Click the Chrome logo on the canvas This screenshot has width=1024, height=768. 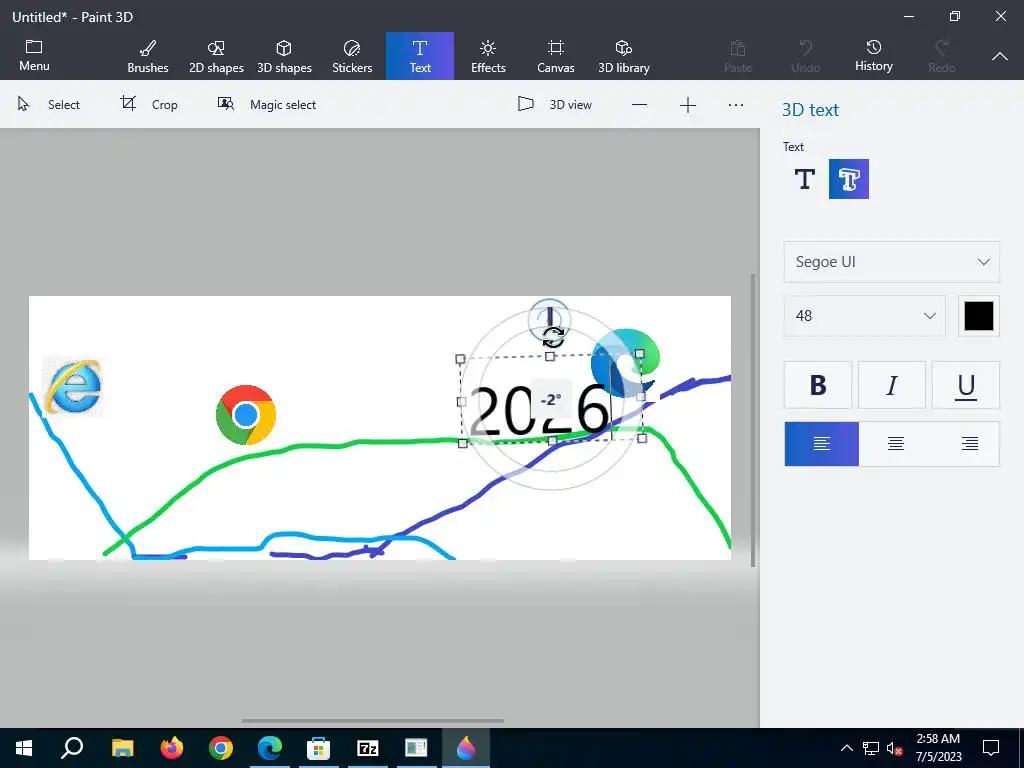pos(246,415)
